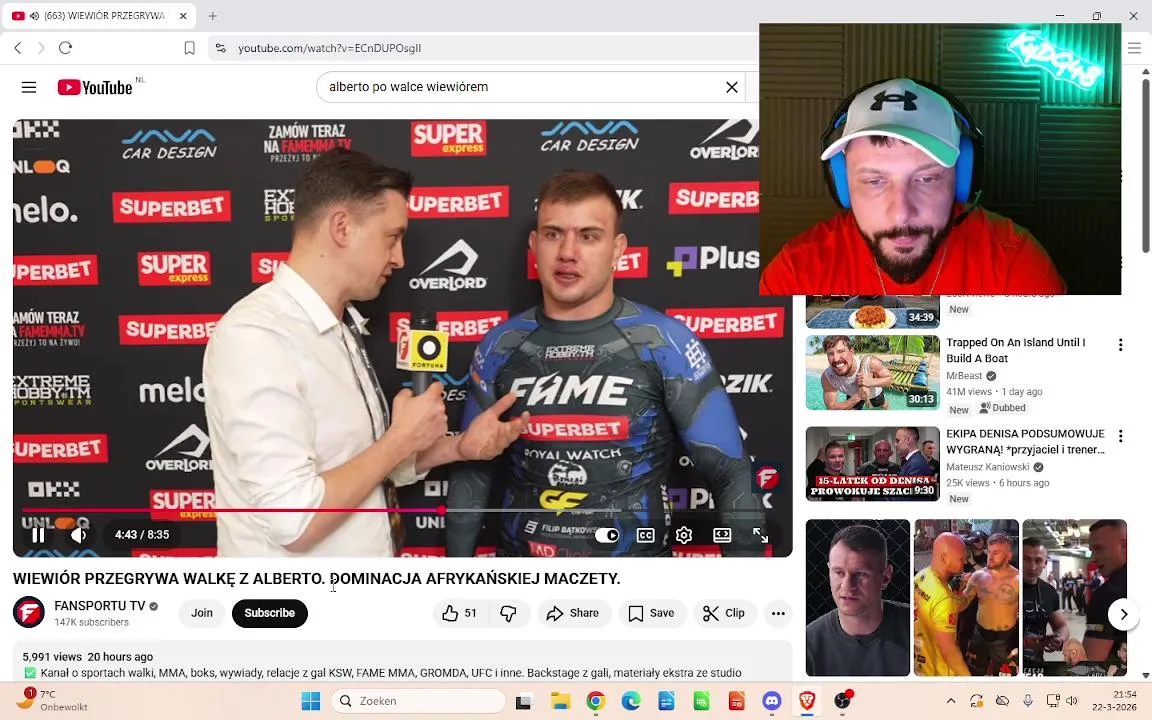Open the MrBeast island boat video thumbnail
The image size is (1152, 720).
pyautogui.click(x=873, y=372)
